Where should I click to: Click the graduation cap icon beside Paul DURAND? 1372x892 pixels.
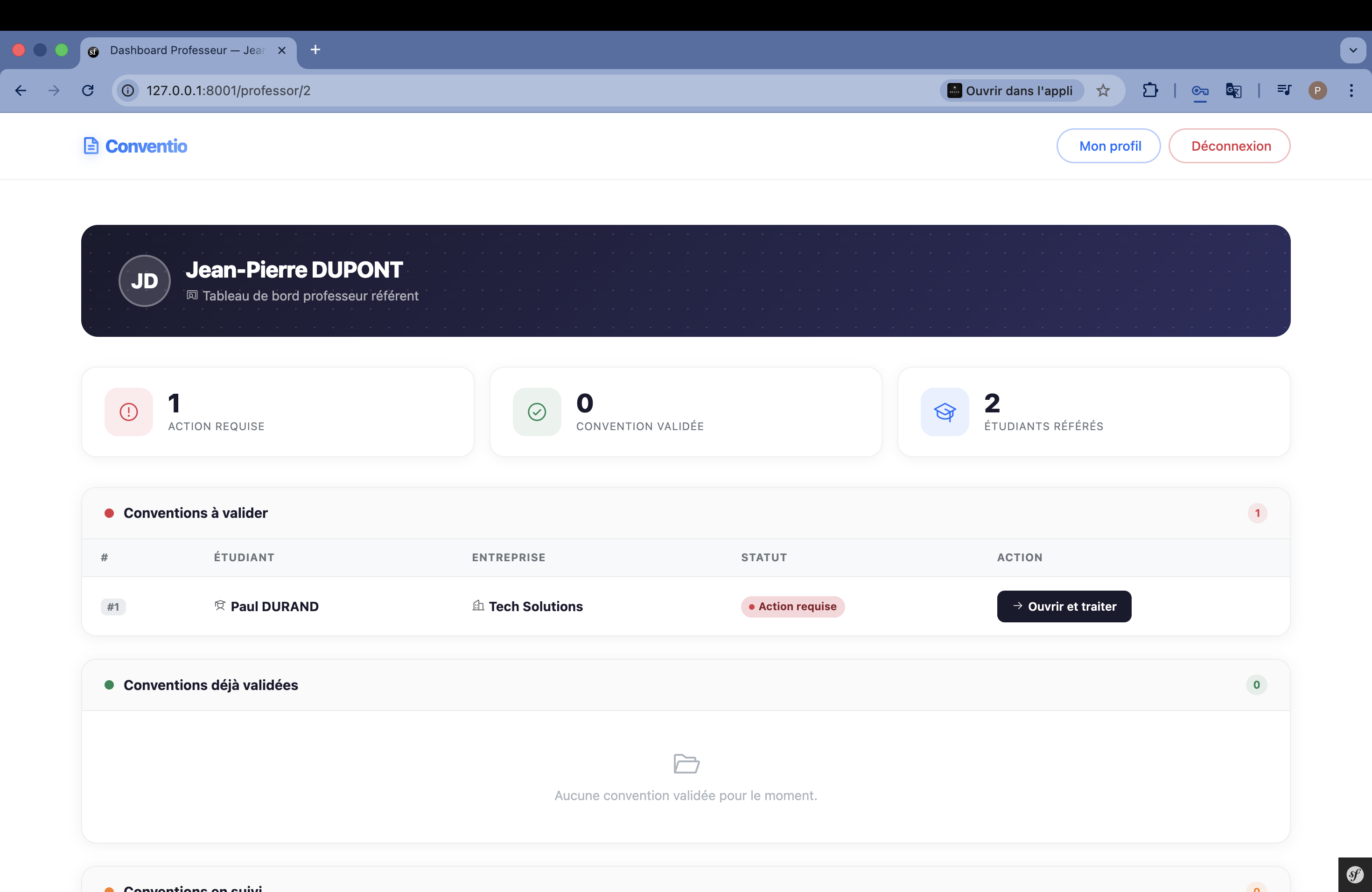click(x=220, y=606)
